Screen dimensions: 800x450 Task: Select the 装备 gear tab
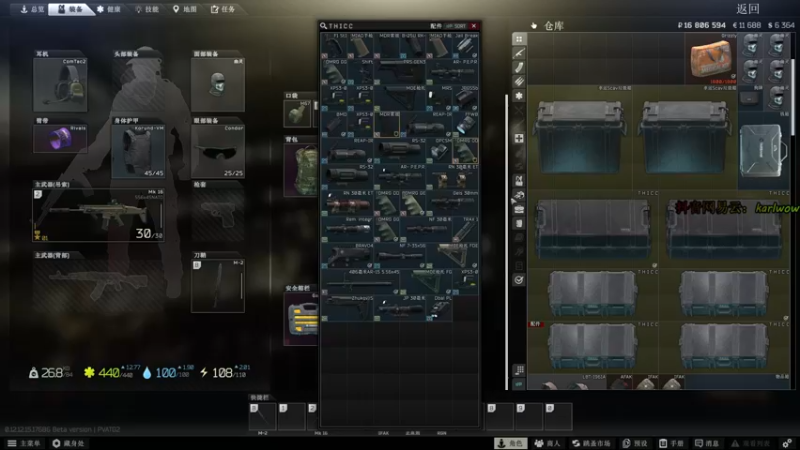click(x=70, y=9)
